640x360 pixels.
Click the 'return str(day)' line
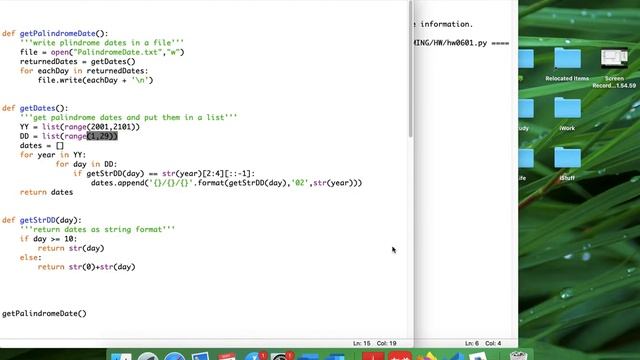(x=71, y=248)
